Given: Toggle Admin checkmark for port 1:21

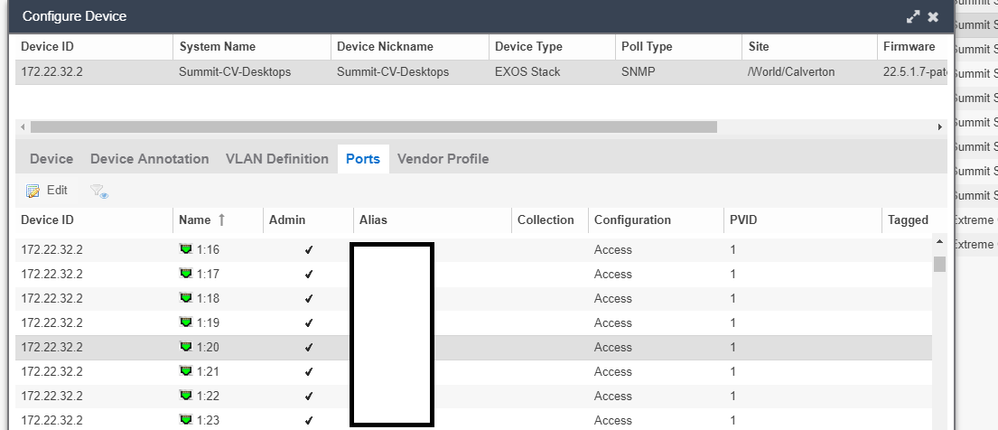Looking at the screenshot, I should tap(308, 372).
